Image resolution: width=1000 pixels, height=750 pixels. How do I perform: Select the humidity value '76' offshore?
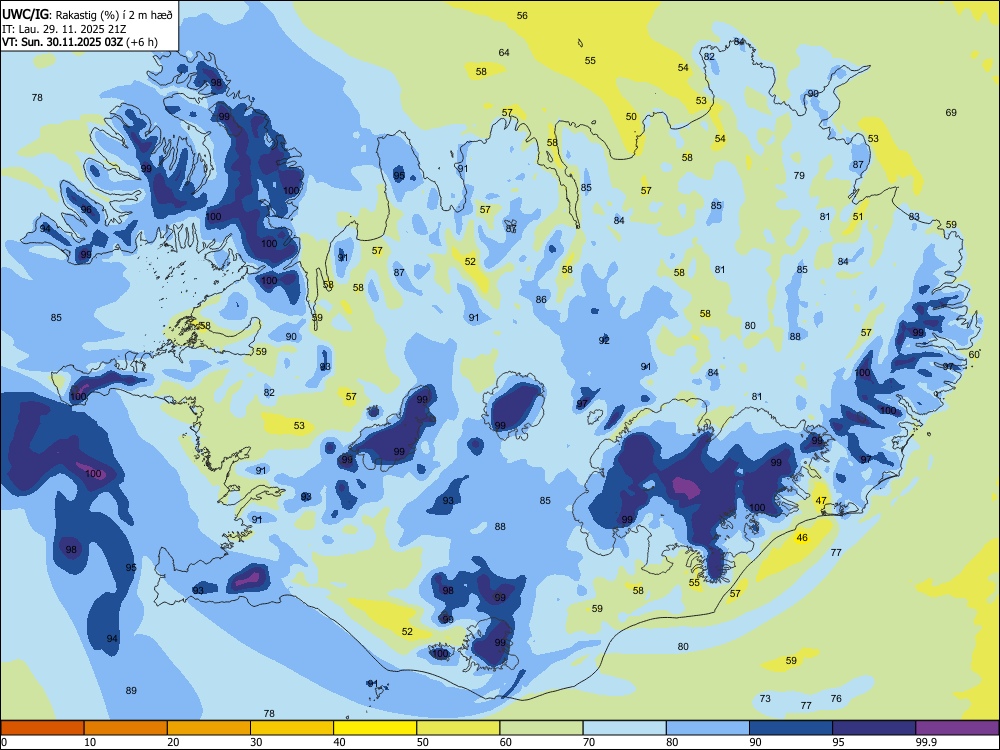click(836, 698)
